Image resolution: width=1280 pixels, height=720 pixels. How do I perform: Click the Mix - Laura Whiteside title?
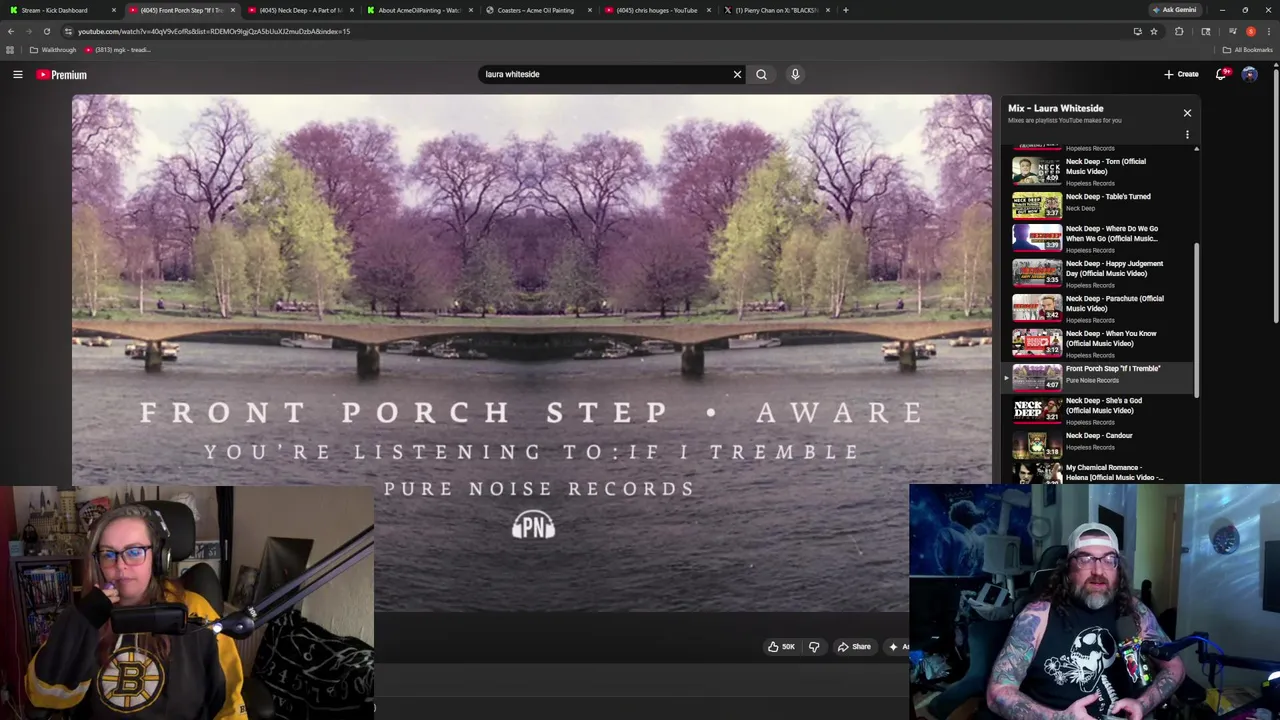[1055, 108]
